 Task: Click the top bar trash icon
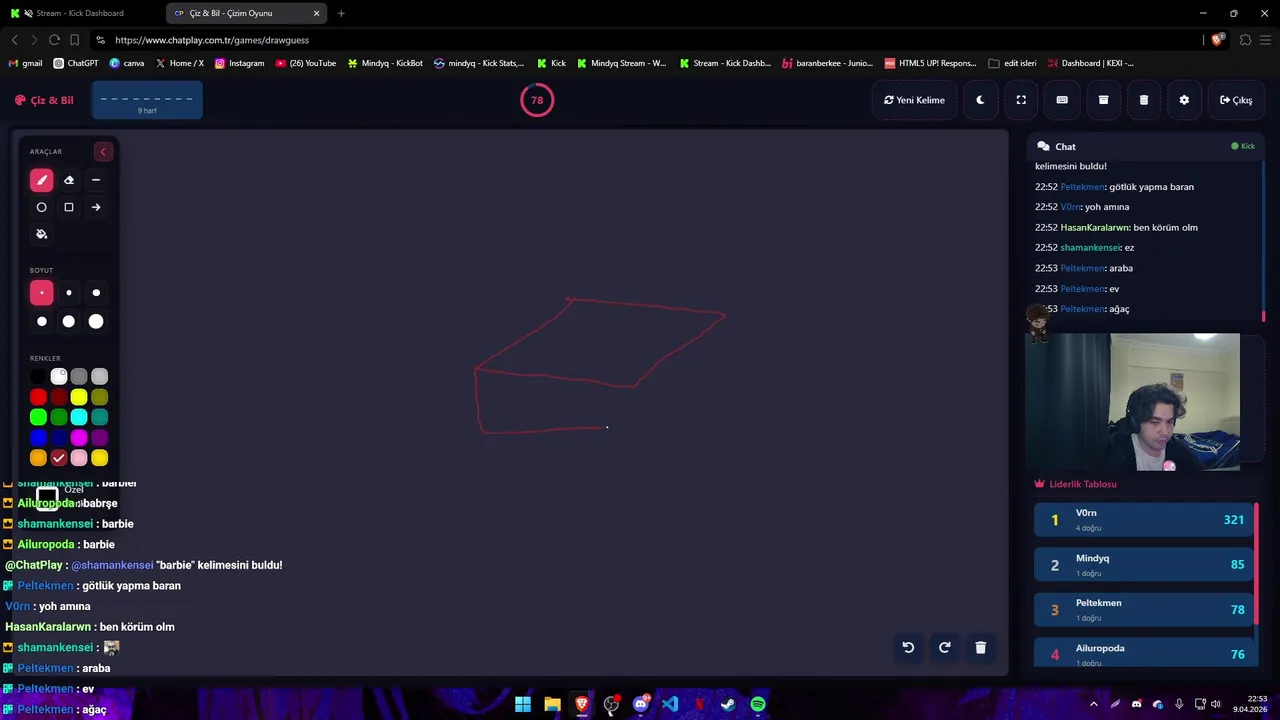tap(1144, 100)
